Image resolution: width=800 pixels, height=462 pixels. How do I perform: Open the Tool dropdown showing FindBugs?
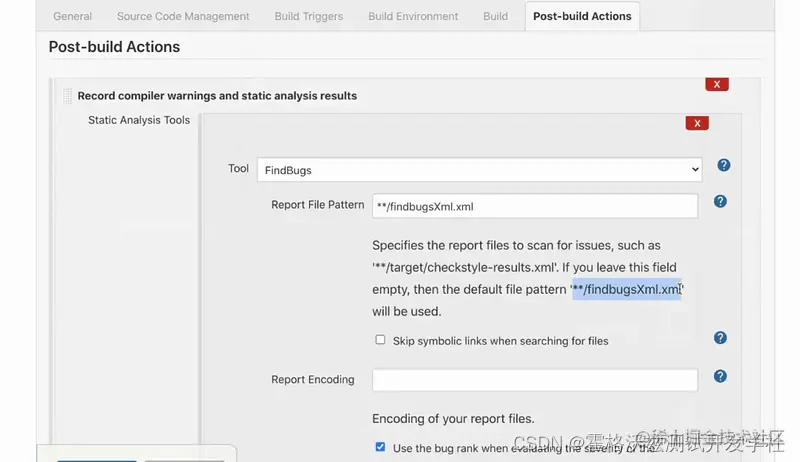click(x=479, y=170)
